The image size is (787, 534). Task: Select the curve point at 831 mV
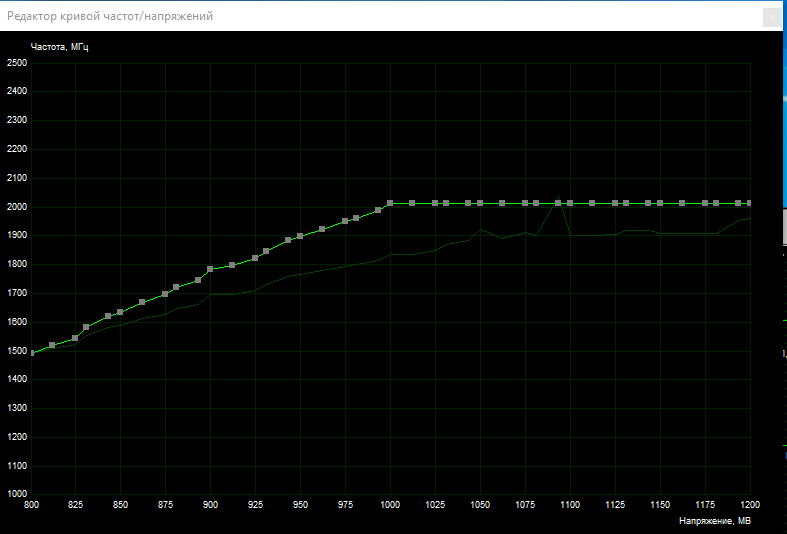(86, 327)
